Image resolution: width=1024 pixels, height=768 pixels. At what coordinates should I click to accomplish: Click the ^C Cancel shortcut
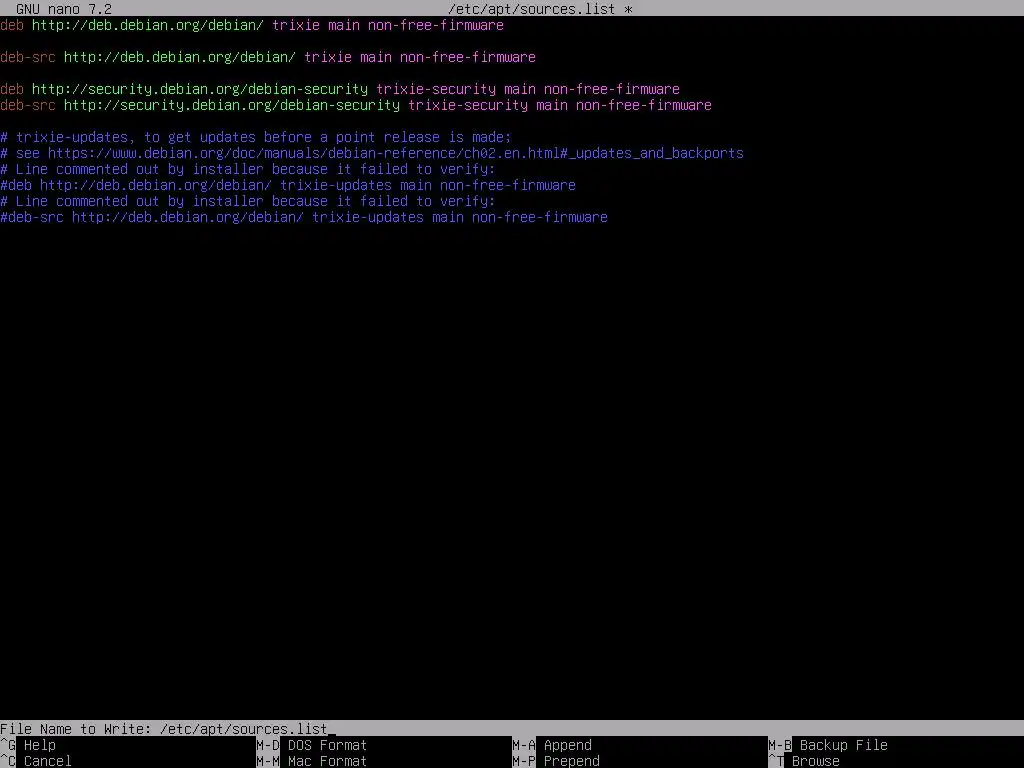point(36,761)
